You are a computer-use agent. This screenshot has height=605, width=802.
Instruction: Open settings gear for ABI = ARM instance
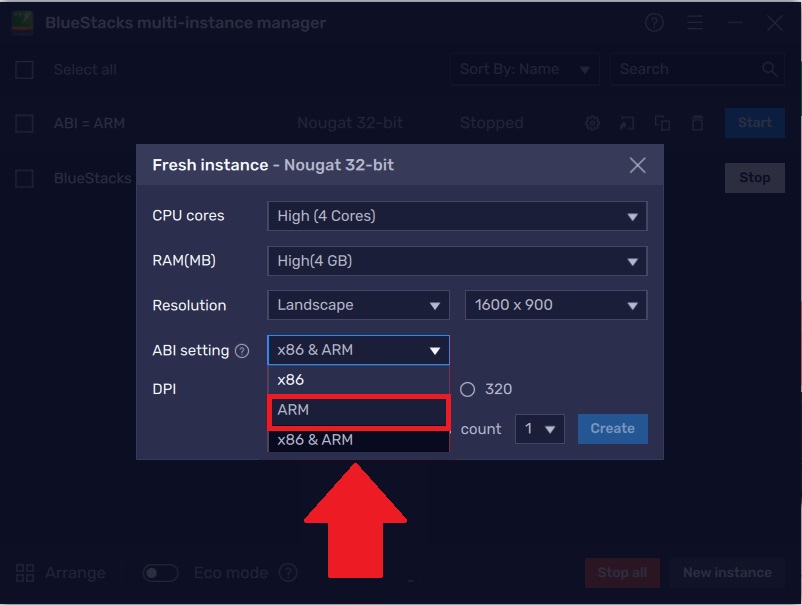593,123
